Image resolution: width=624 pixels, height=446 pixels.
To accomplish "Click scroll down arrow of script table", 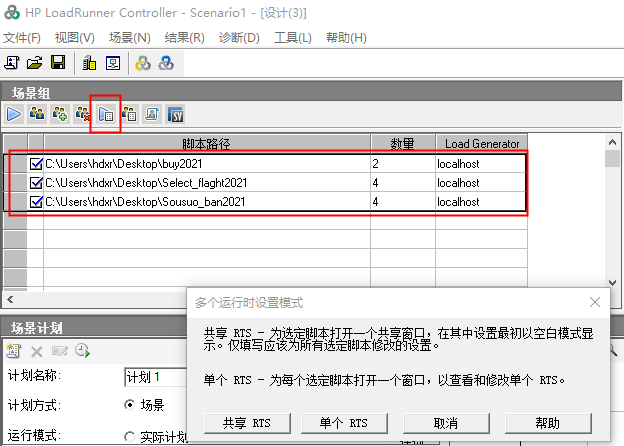I will tap(613, 282).
